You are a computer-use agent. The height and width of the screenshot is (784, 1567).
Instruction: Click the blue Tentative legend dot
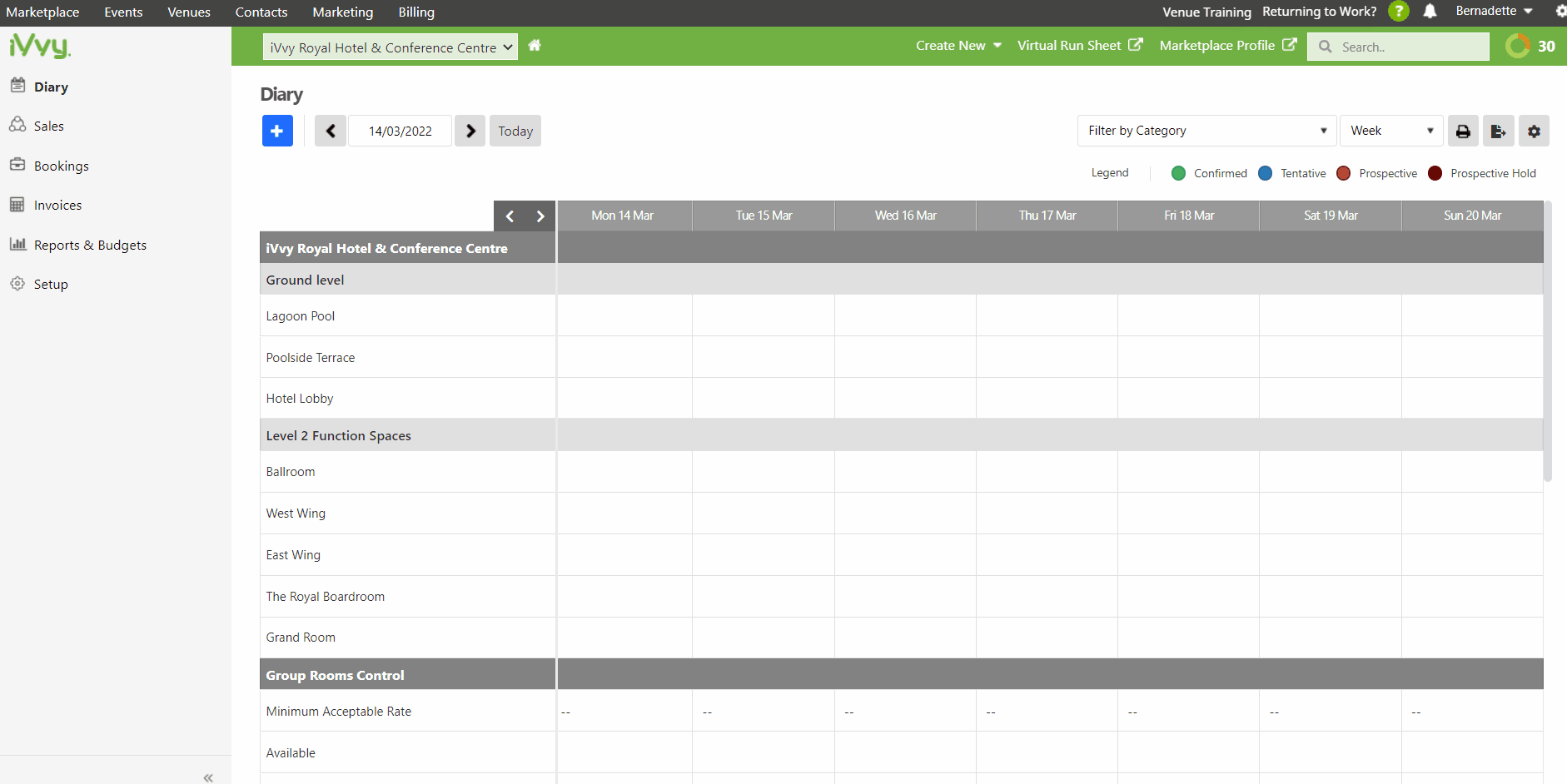pos(1265,173)
